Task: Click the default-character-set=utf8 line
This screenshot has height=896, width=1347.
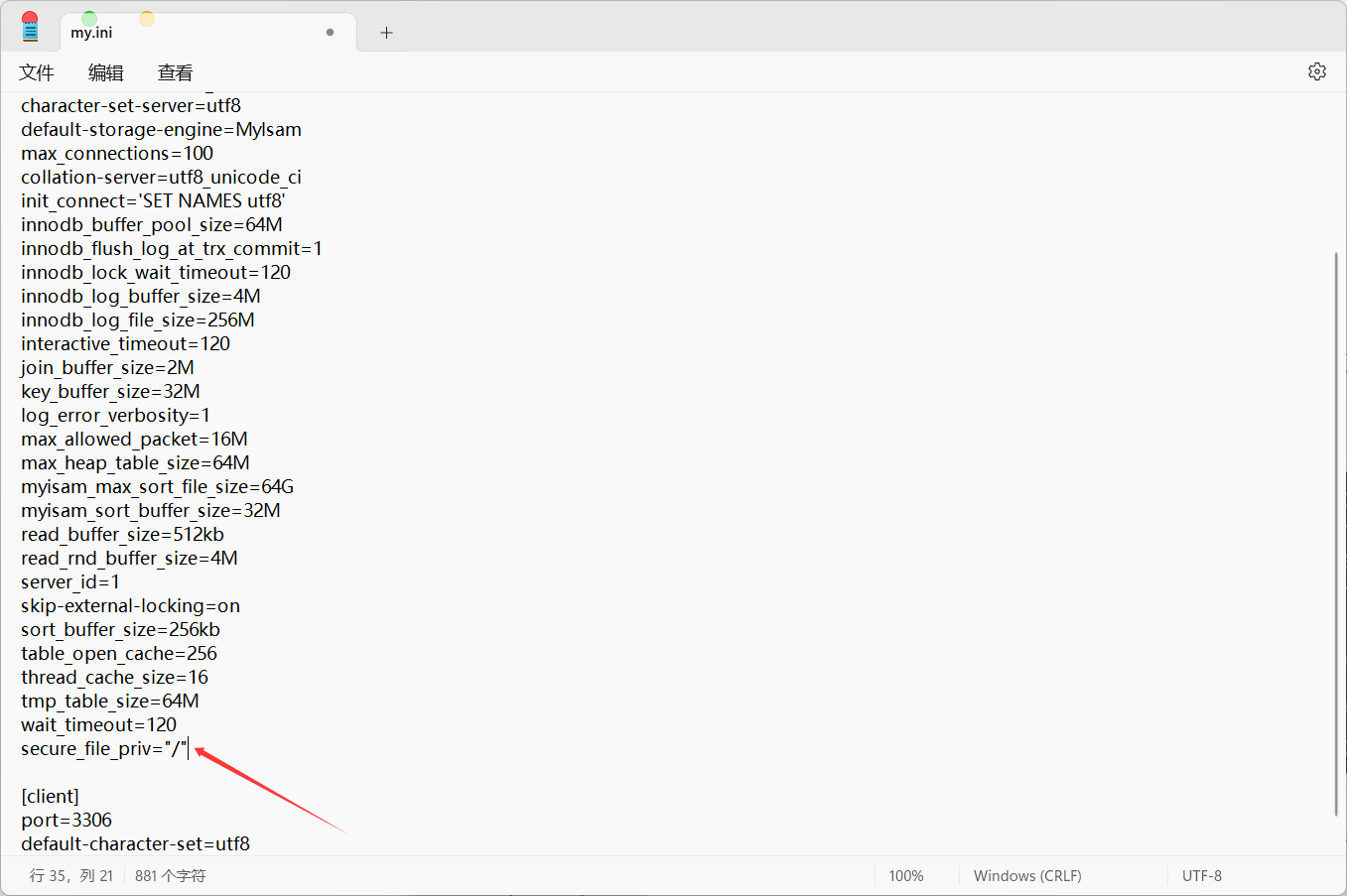Action: click(135, 844)
